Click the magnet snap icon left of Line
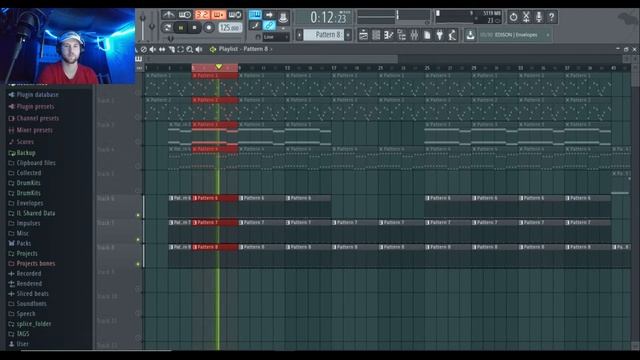 point(258,37)
